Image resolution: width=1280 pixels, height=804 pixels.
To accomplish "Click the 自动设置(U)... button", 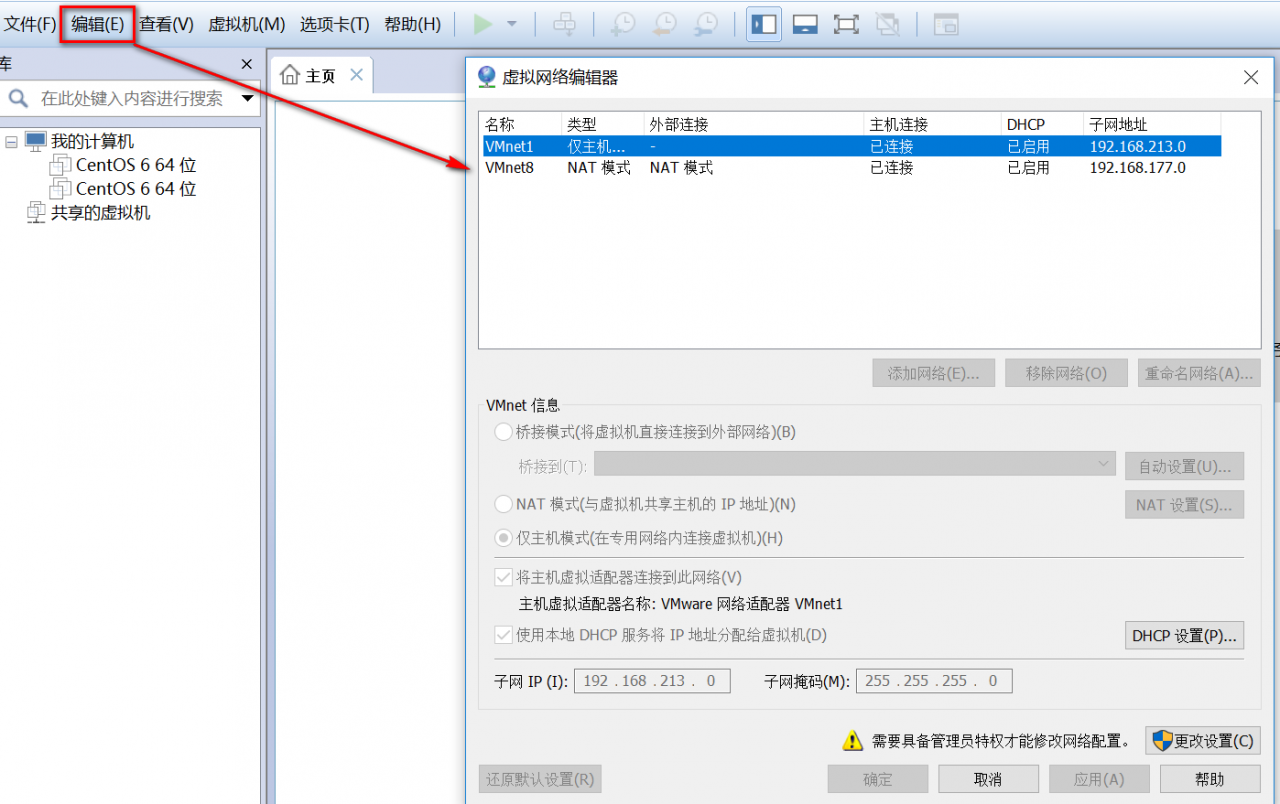I will tap(1184, 466).
